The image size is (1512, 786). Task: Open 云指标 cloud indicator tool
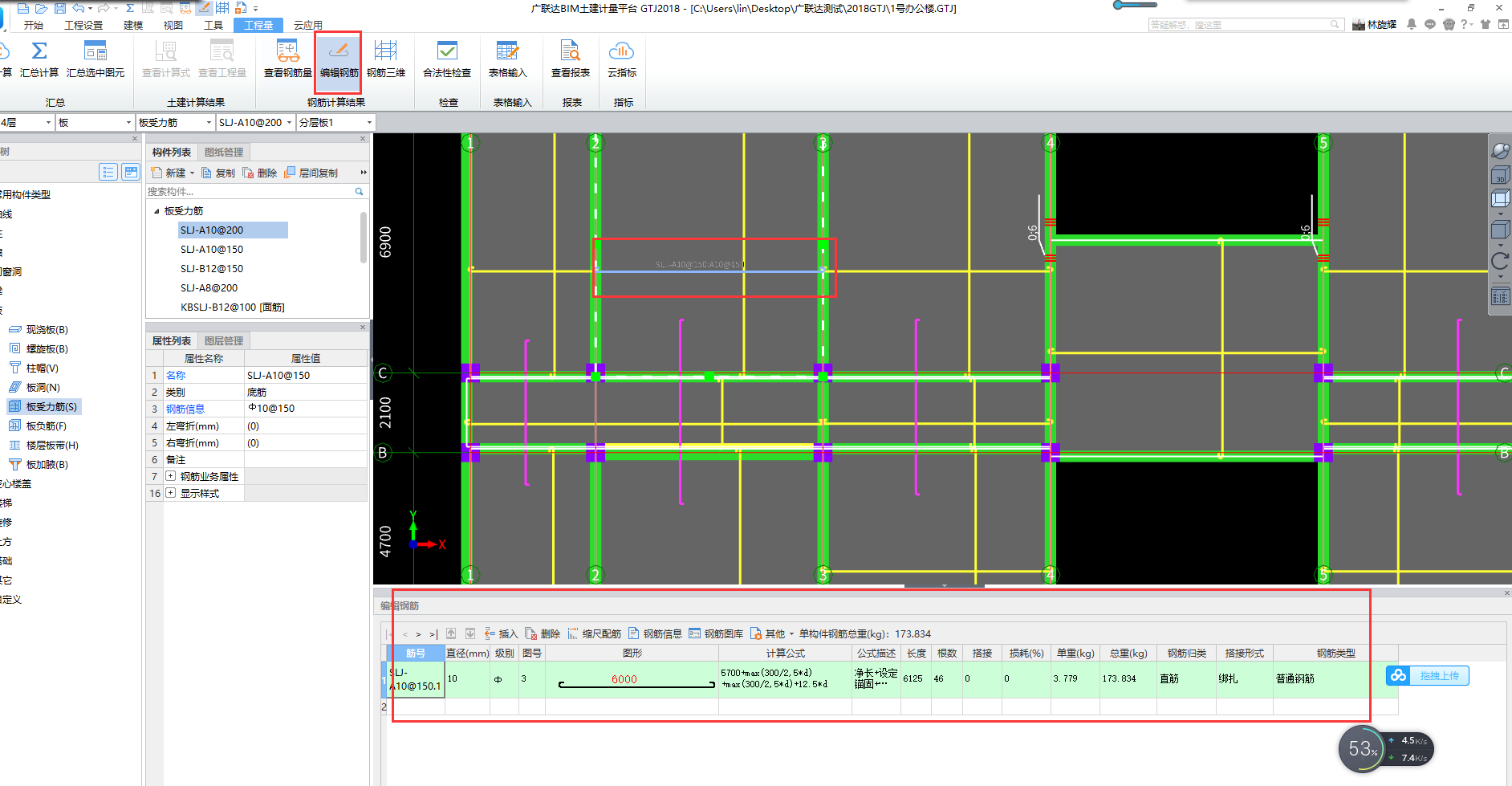click(x=622, y=59)
